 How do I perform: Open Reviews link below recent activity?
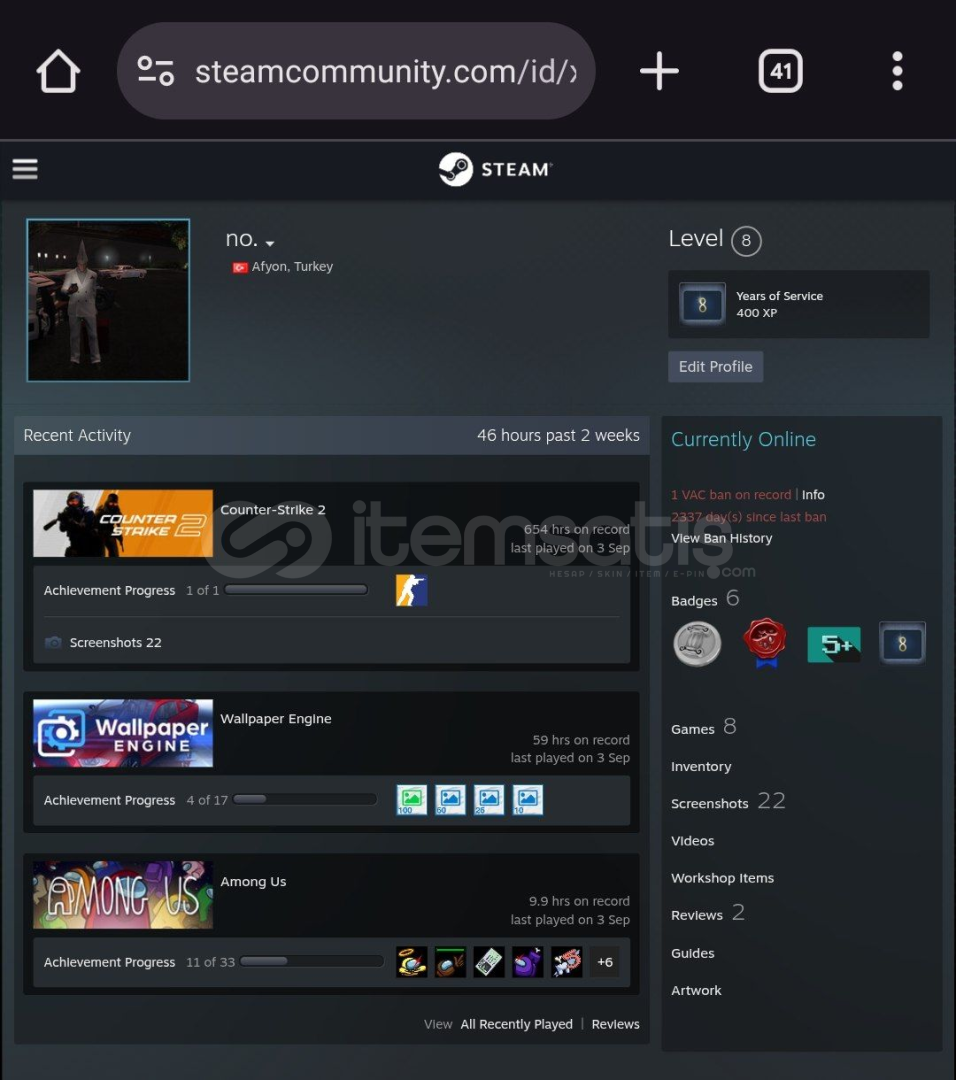(615, 1024)
